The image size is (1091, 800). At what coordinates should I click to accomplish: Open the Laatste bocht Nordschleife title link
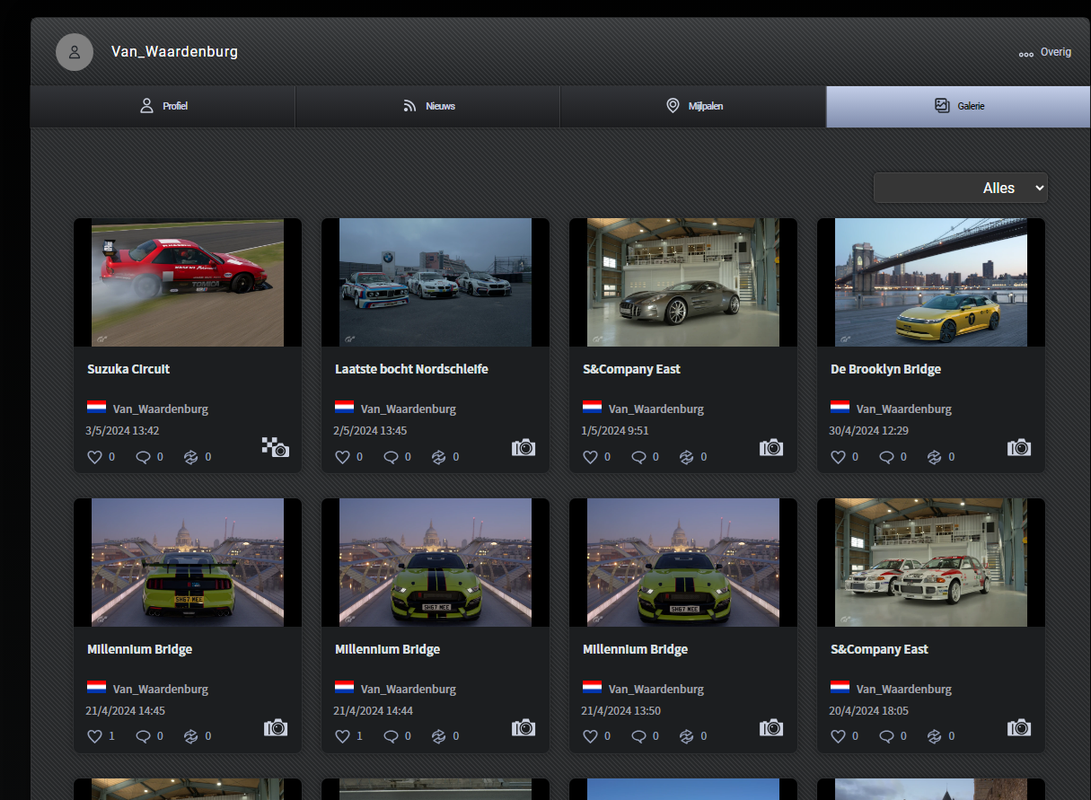412,369
